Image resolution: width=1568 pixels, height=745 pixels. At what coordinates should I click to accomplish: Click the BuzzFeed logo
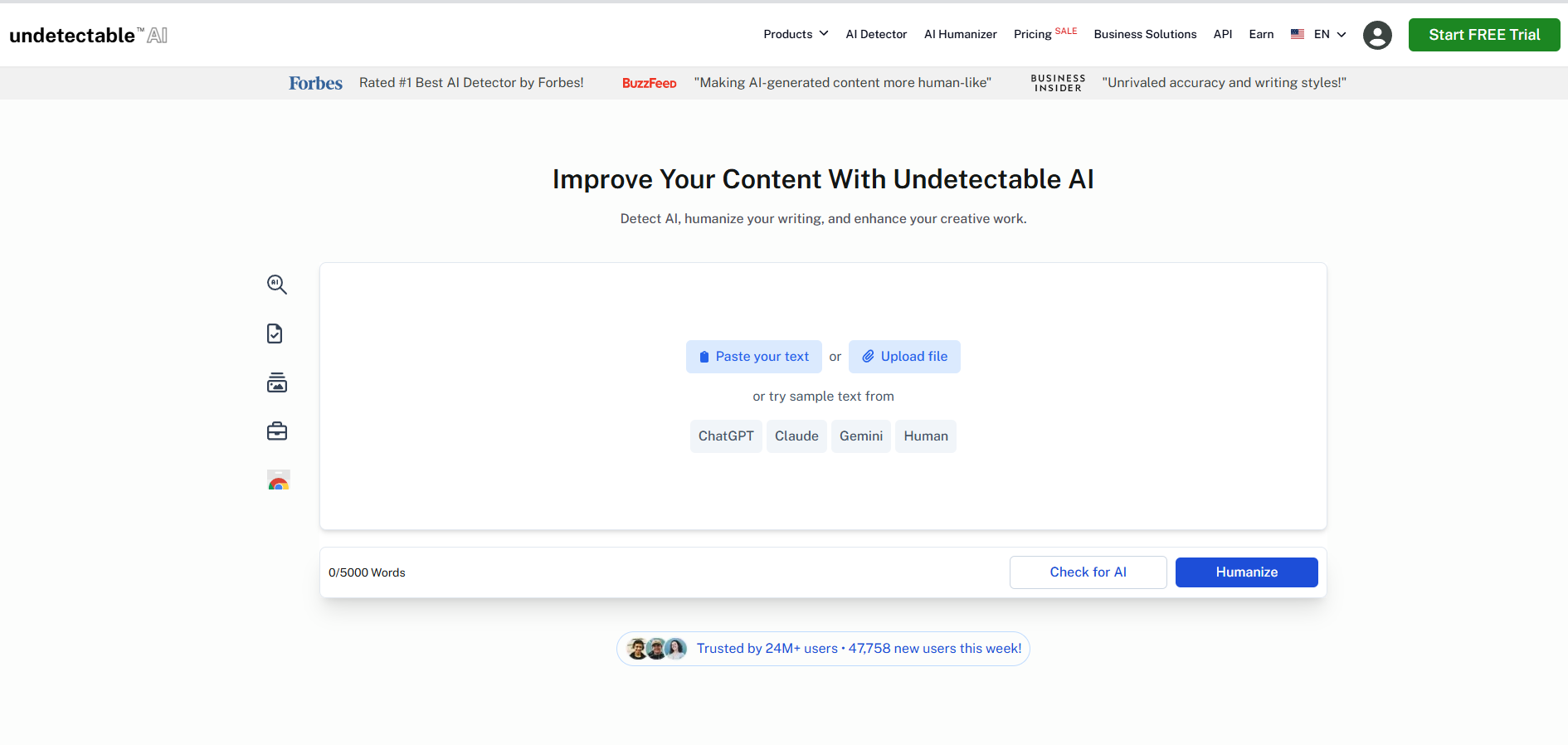[x=650, y=83]
